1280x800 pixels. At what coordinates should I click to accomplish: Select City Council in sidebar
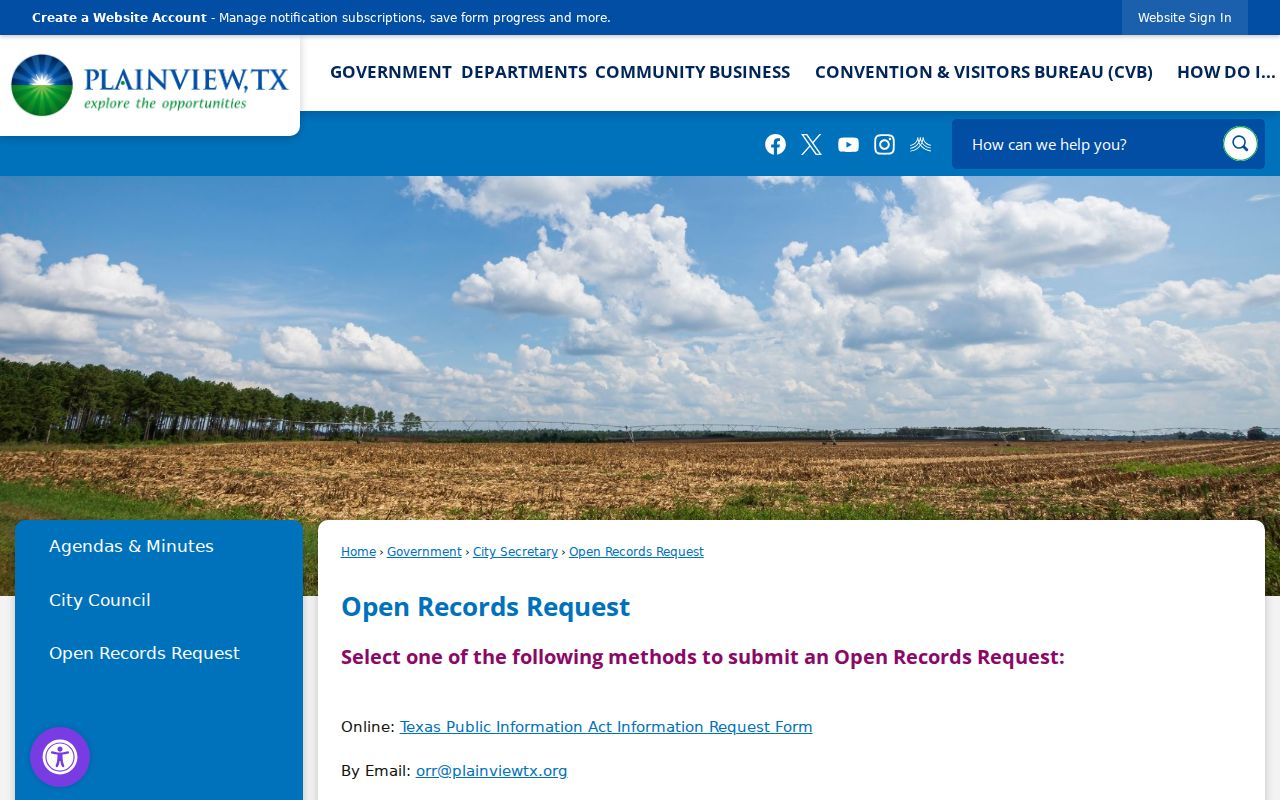[100, 600]
